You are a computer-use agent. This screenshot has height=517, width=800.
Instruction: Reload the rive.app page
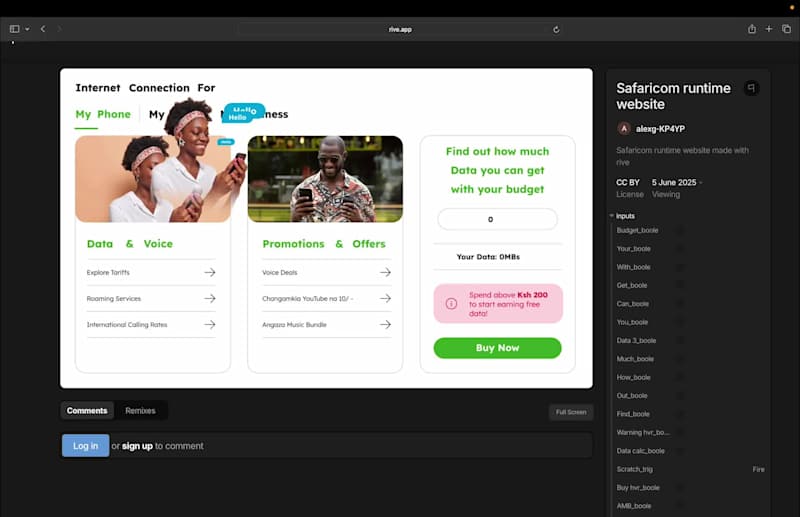tap(556, 30)
